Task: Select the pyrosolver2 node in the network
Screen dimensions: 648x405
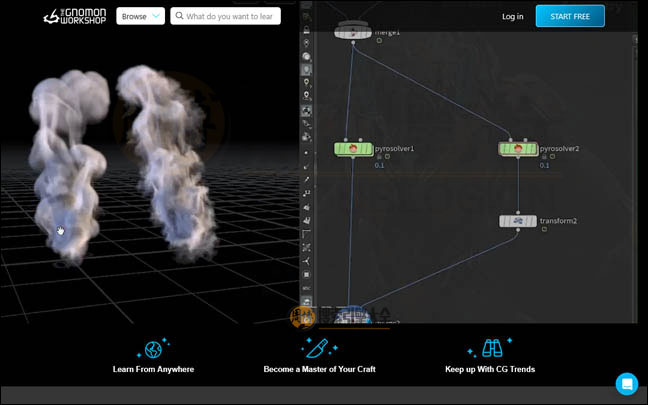Action: point(518,149)
